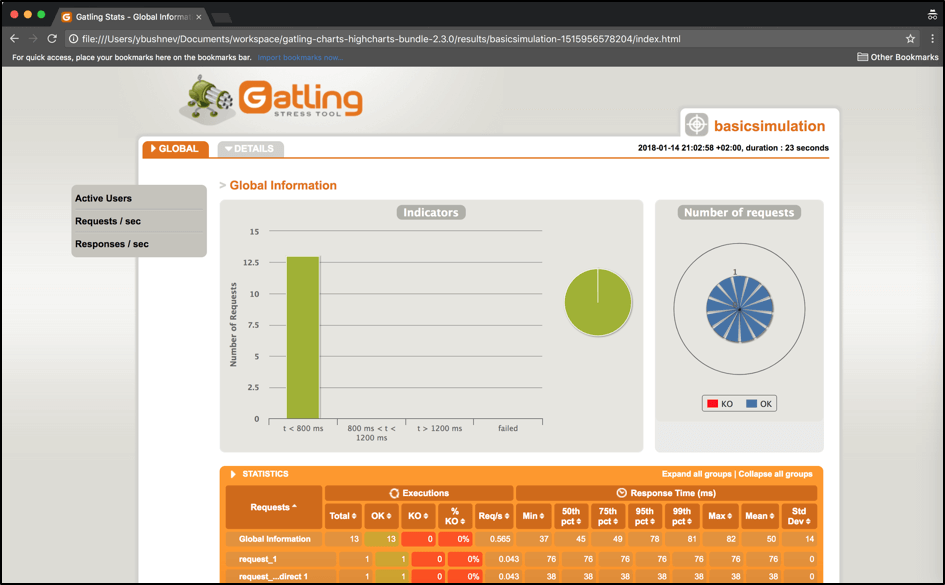Toggle OK series in chart legend
This screenshot has width=945, height=585.
pos(759,404)
